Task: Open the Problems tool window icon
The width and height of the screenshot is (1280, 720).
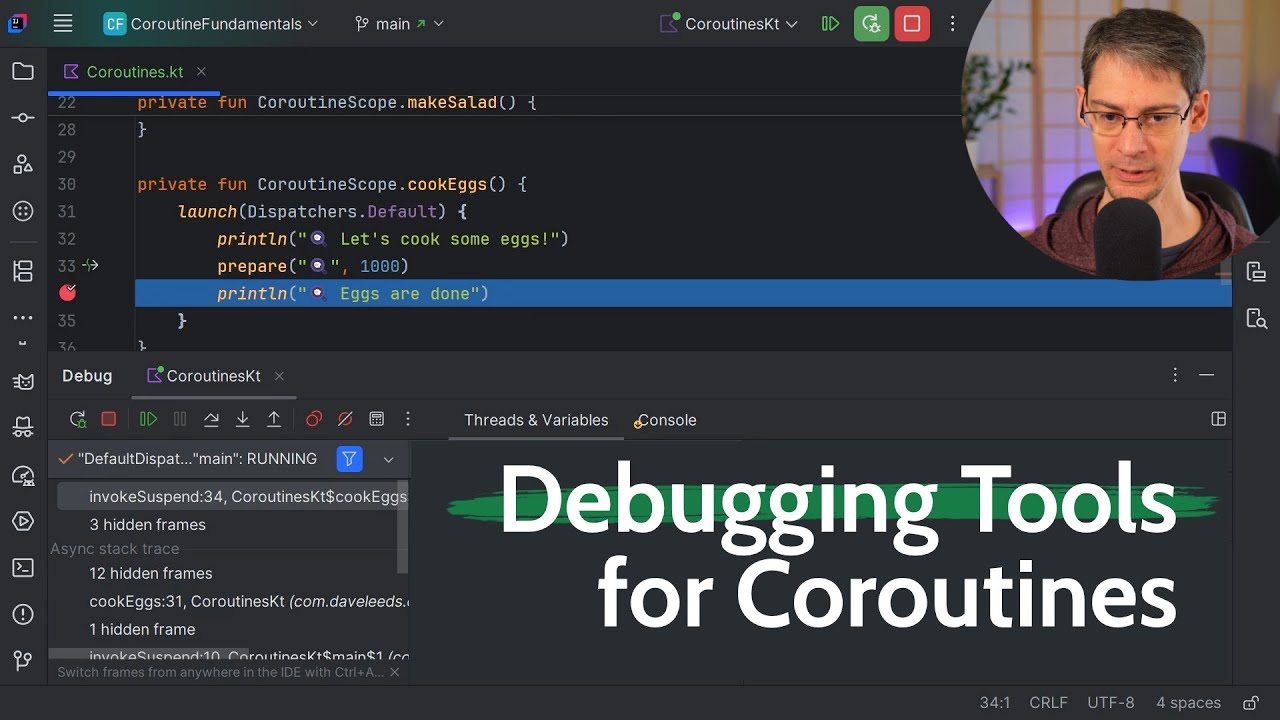Action: pyautogui.click(x=22, y=614)
